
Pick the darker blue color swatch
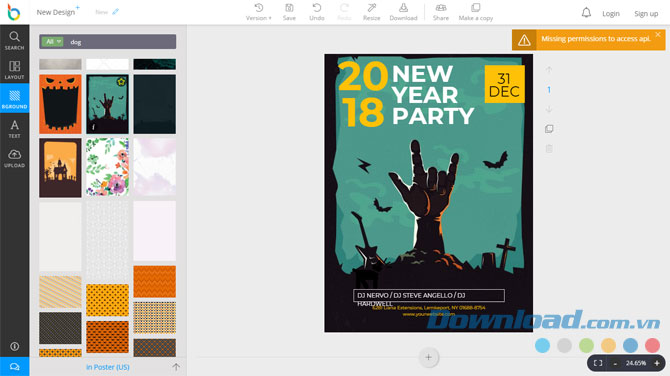(630, 345)
